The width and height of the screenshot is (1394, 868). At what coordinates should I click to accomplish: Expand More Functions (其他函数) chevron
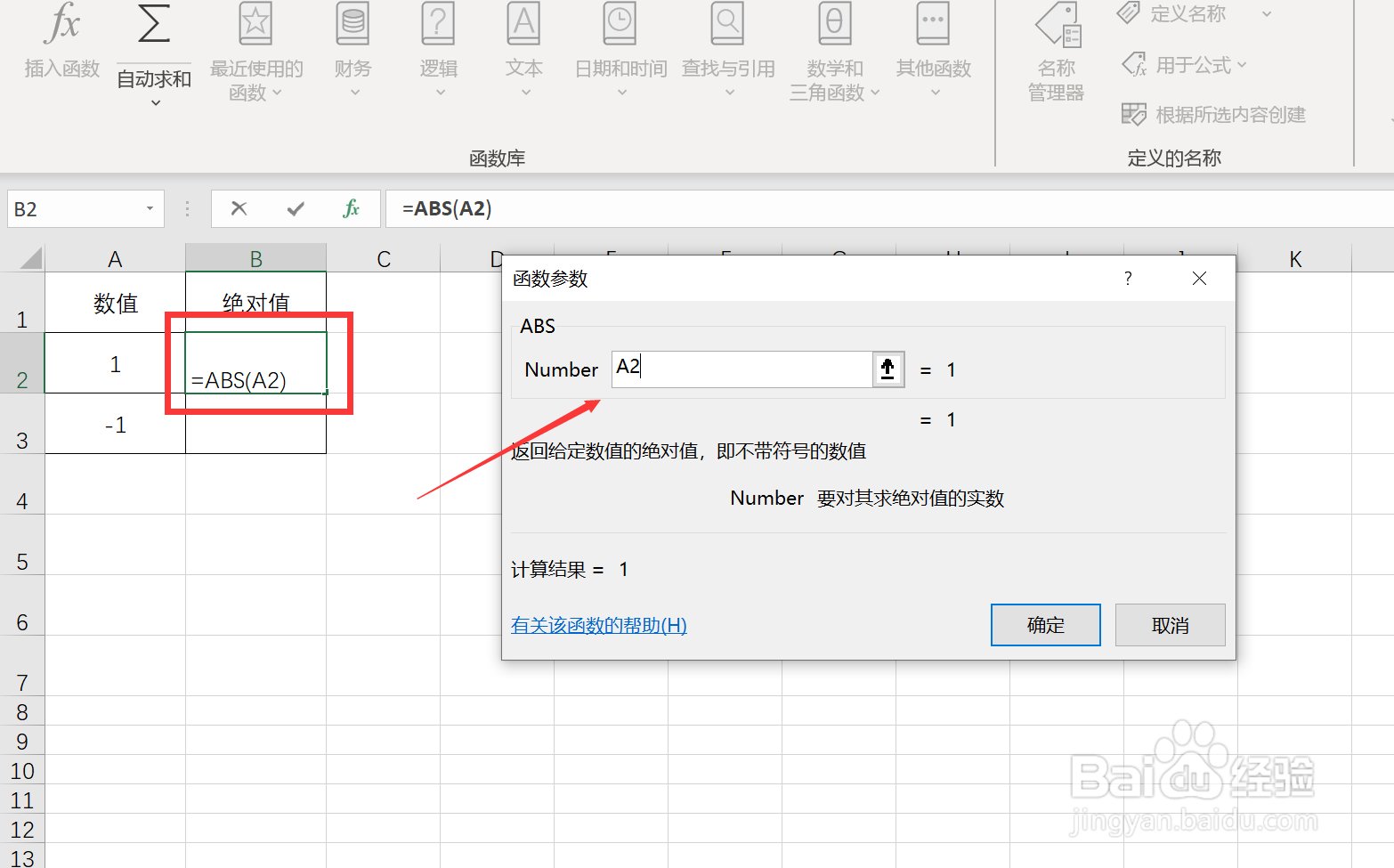click(x=935, y=92)
